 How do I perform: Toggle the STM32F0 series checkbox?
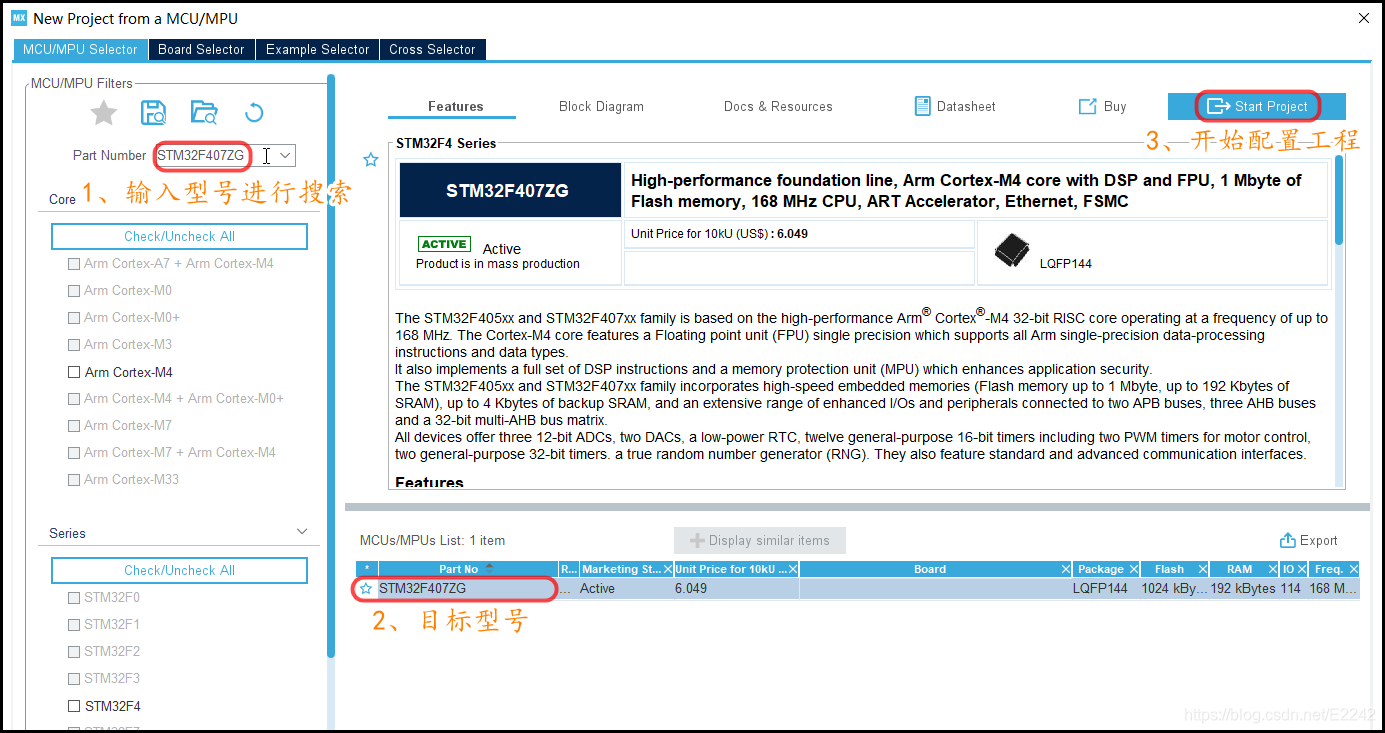[x=73, y=598]
